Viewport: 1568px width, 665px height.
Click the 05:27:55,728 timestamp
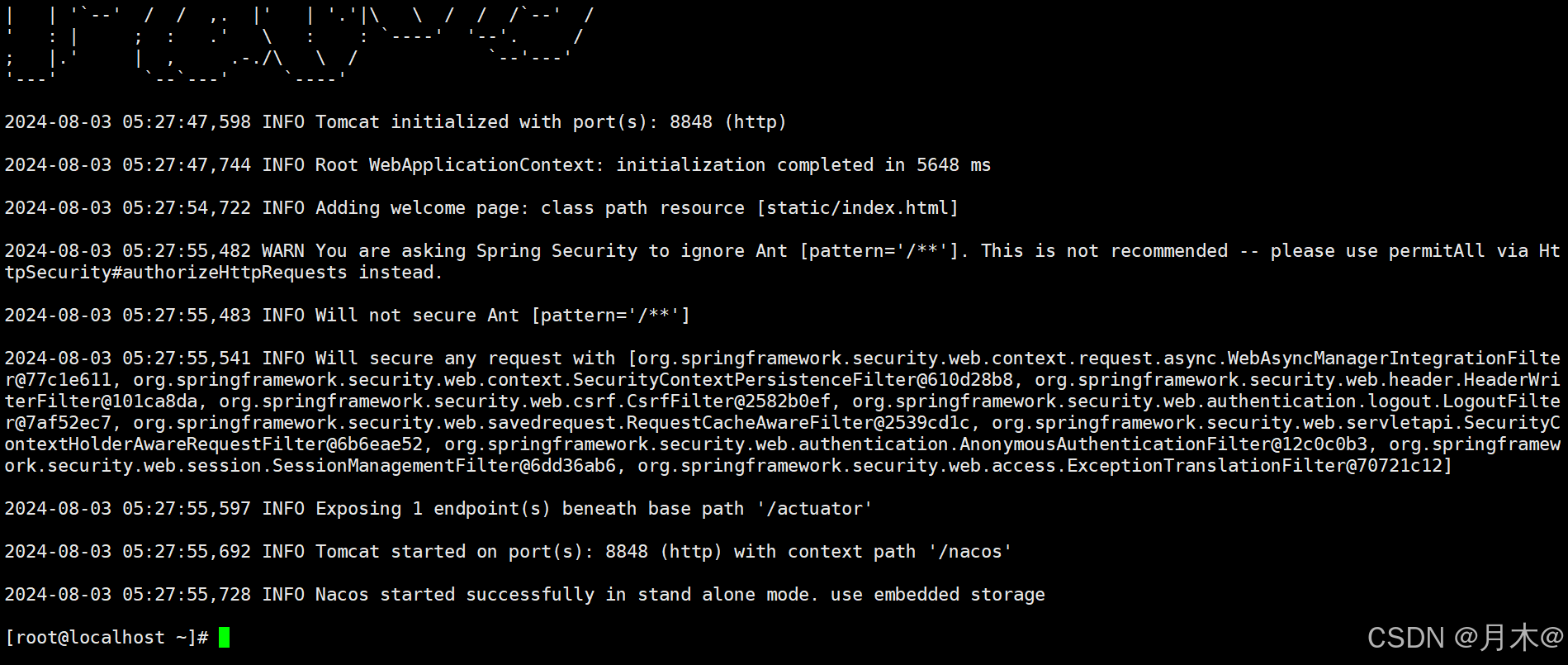tap(187, 595)
